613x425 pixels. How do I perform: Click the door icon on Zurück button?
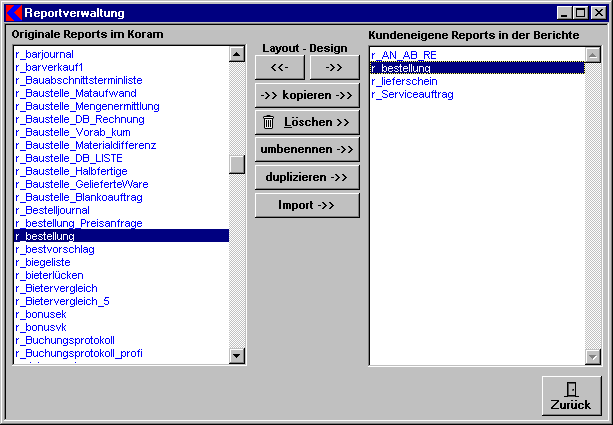tap(571, 390)
